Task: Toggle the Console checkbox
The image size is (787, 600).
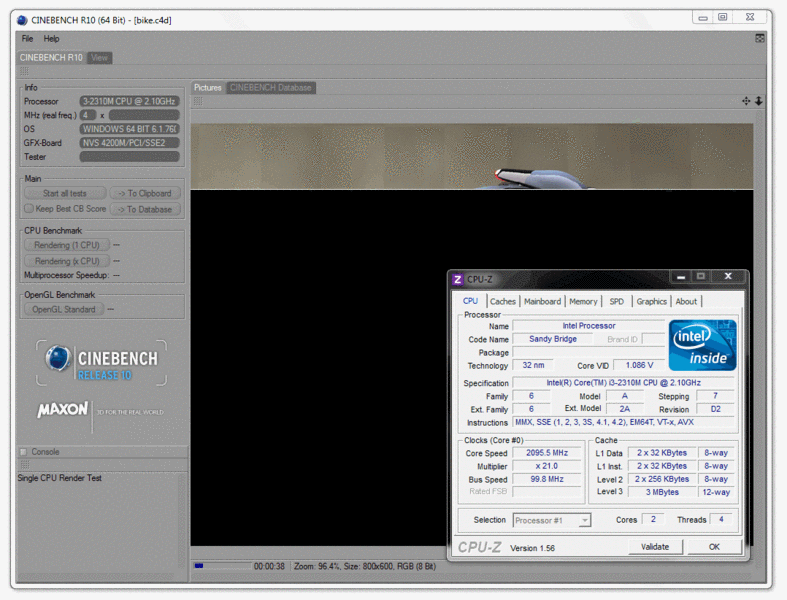Action: 23,452
